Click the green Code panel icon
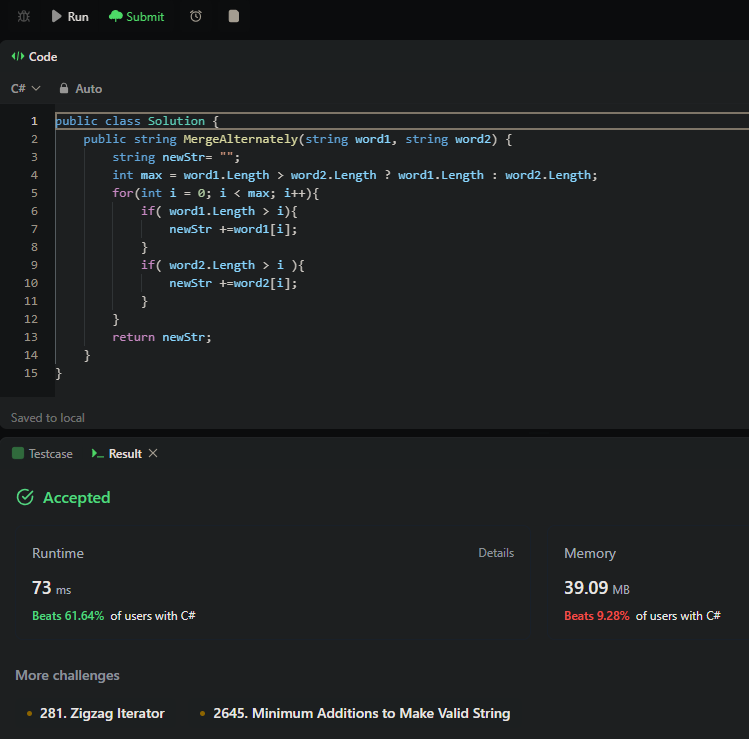This screenshot has height=739, width=749. [17, 57]
